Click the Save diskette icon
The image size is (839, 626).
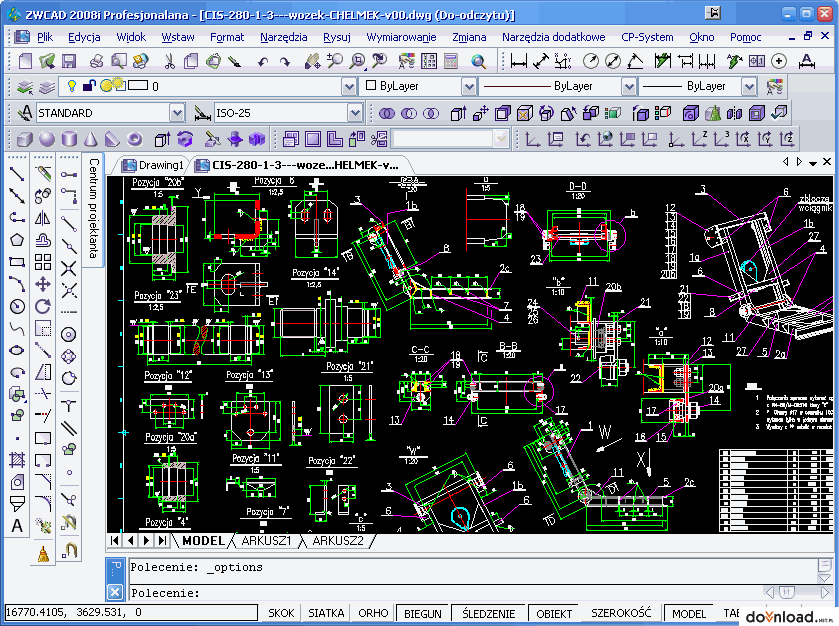(69, 61)
